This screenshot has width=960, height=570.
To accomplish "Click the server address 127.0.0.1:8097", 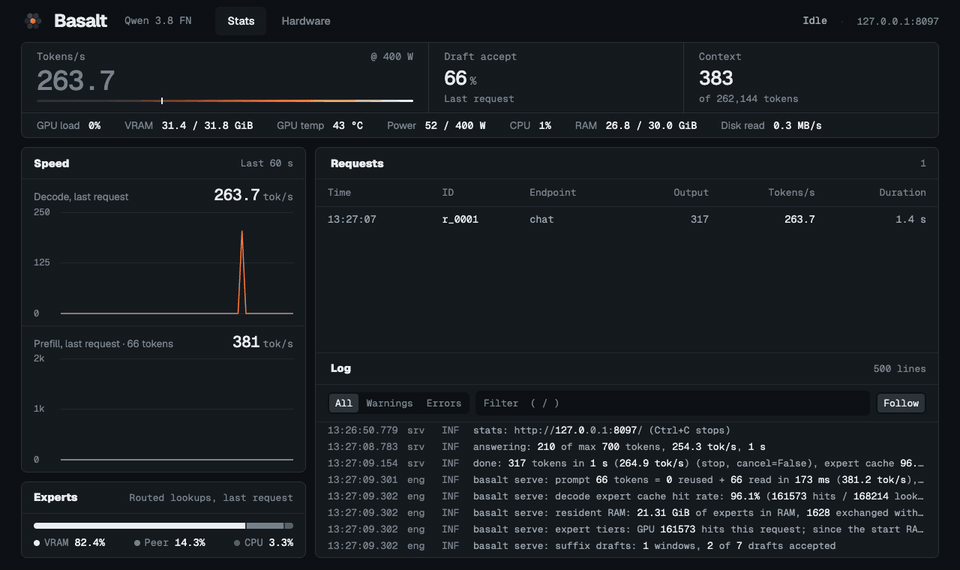I will click(x=897, y=21).
